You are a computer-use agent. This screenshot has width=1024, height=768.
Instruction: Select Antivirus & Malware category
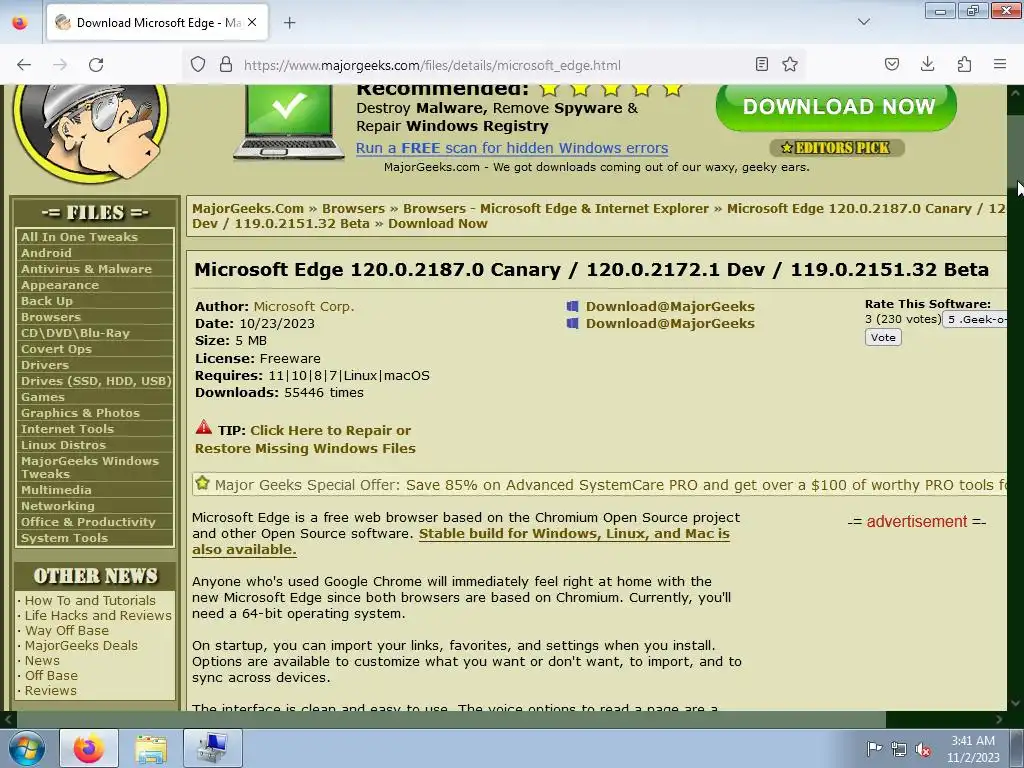(x=86, y=269)
